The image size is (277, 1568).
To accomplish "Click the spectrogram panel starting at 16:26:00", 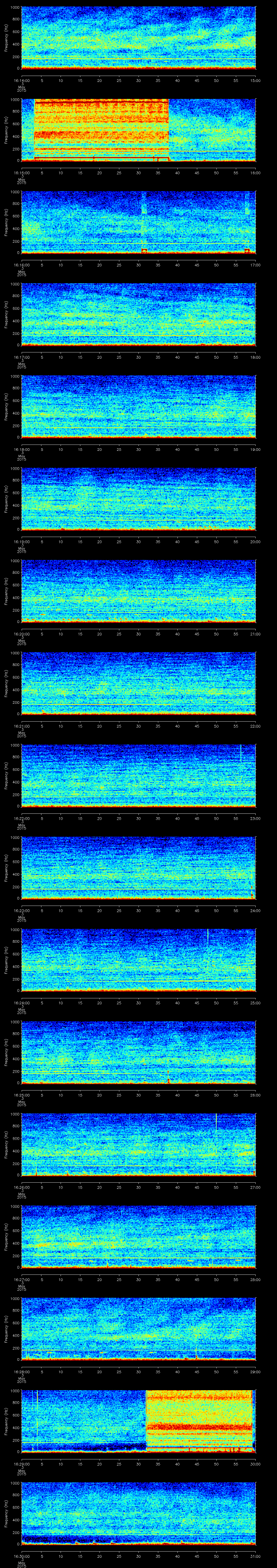I will coord(139,1144).
